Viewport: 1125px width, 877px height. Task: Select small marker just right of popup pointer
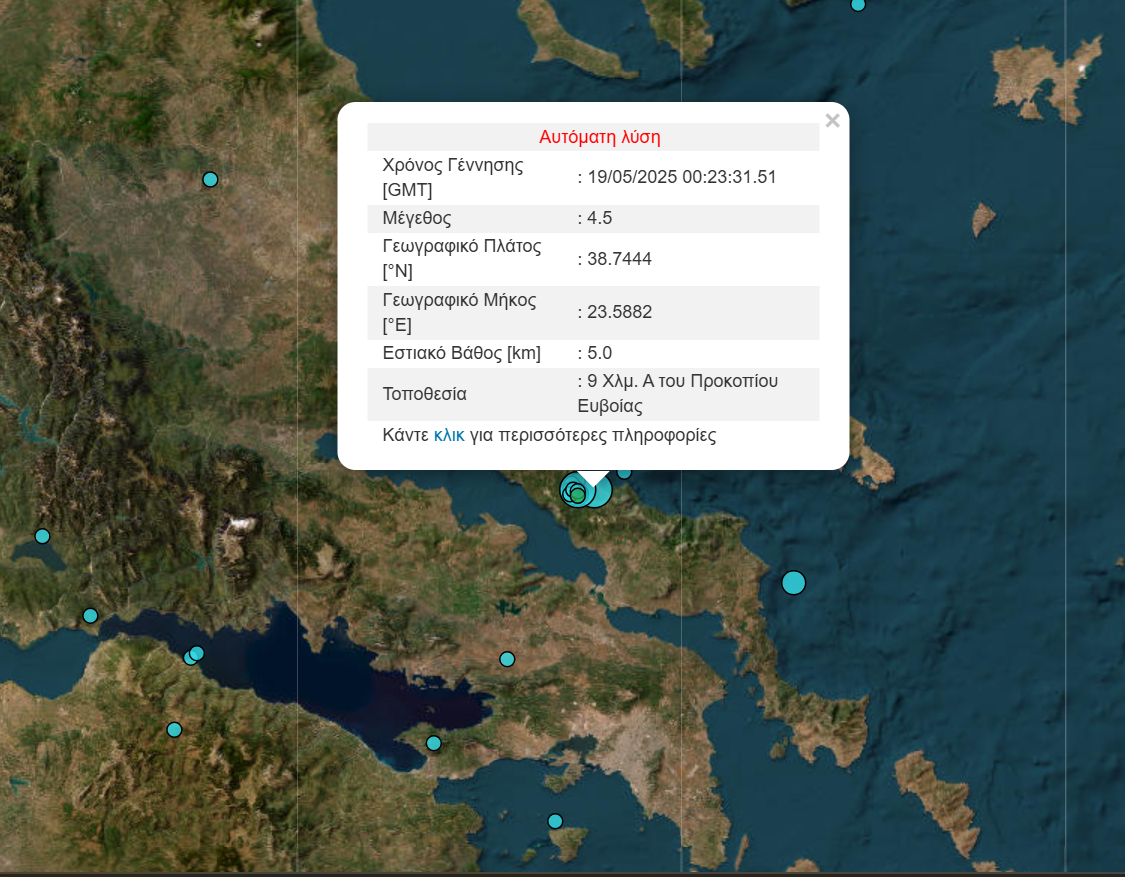(624, 472)
